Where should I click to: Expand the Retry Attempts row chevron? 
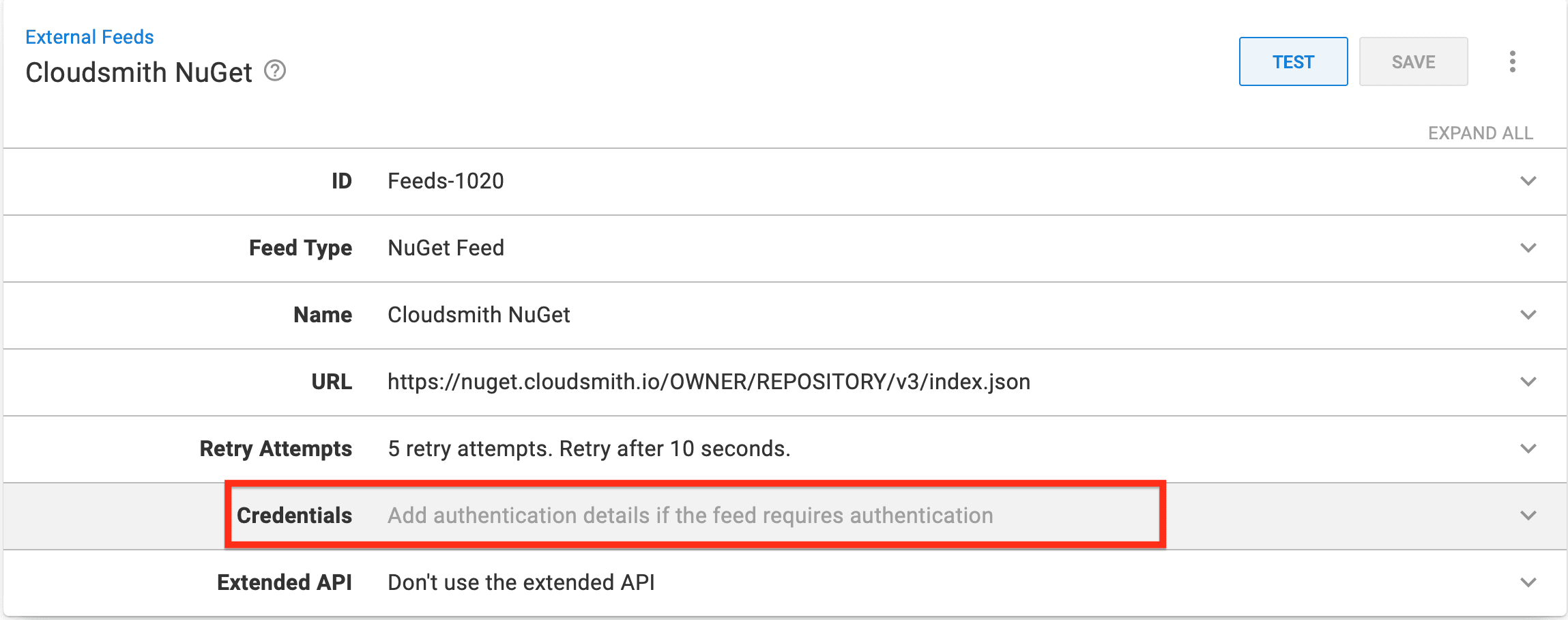(x=1528, y=449)
